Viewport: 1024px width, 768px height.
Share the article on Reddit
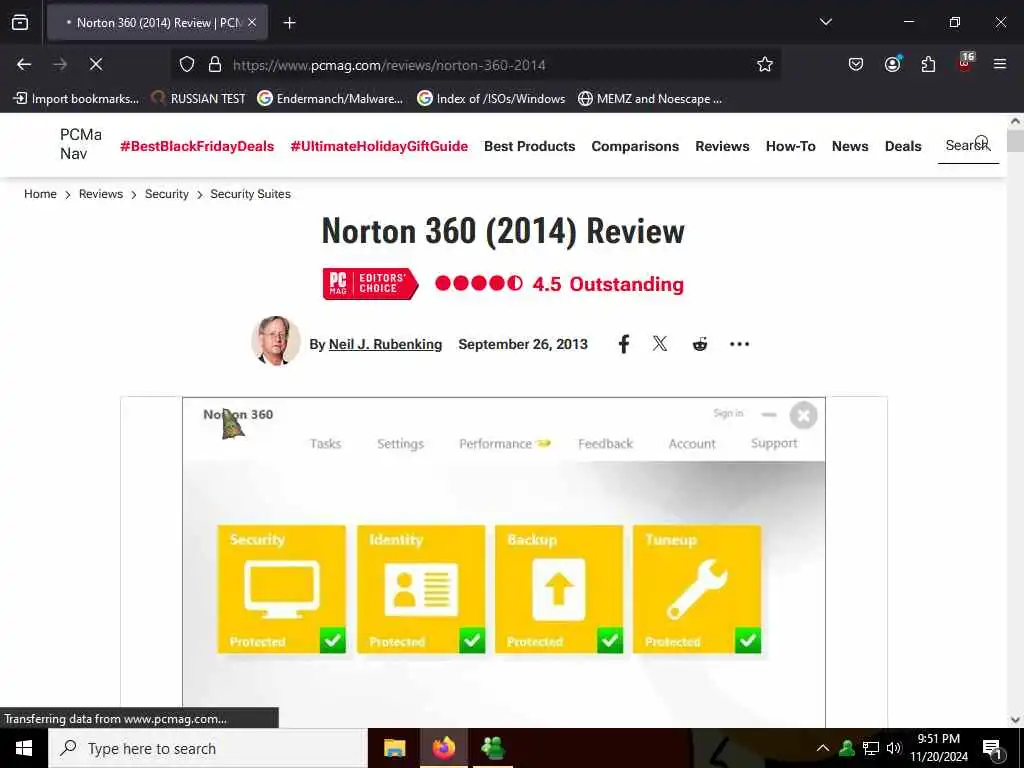[x=699, y=344]
